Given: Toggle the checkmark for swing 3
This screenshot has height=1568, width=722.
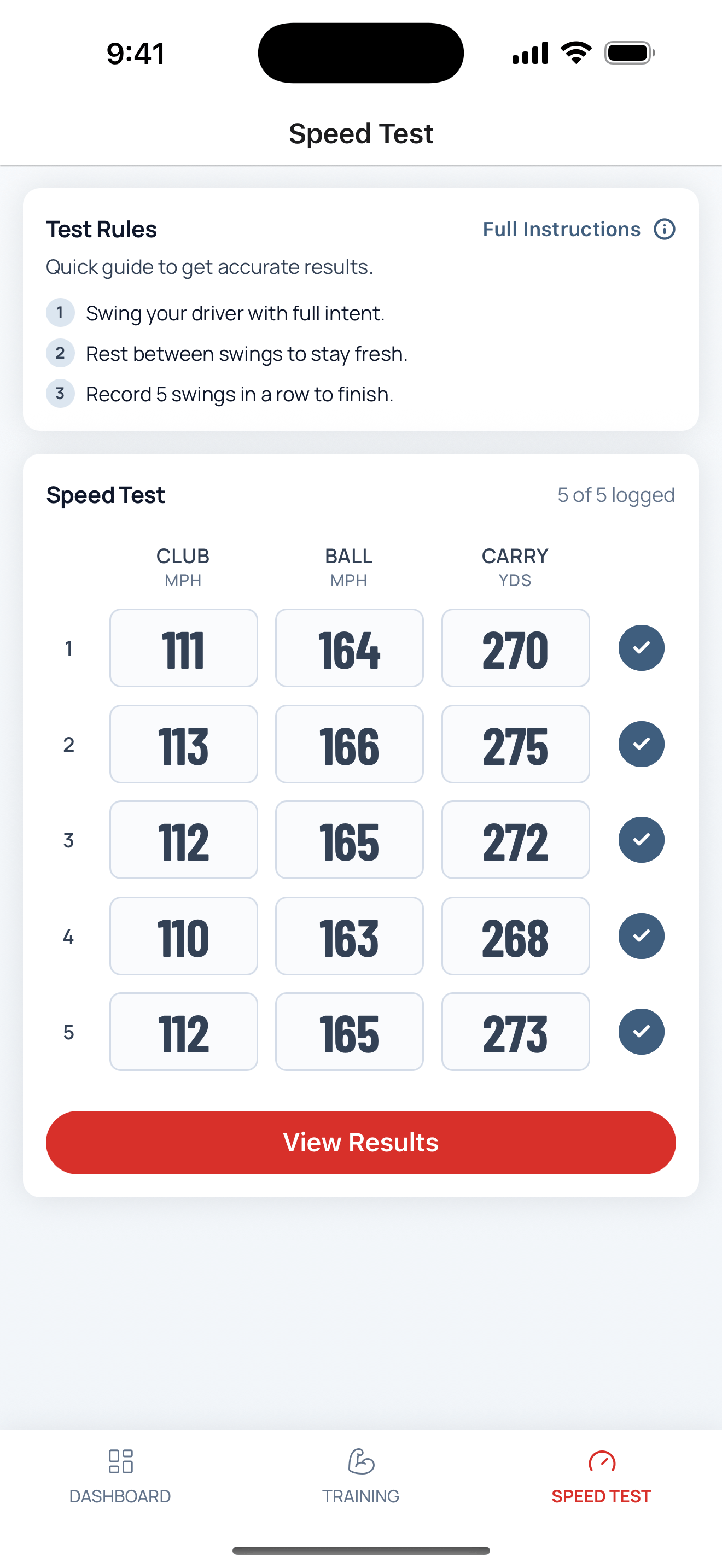Looking at the screenshot, I should coord(641,839).
